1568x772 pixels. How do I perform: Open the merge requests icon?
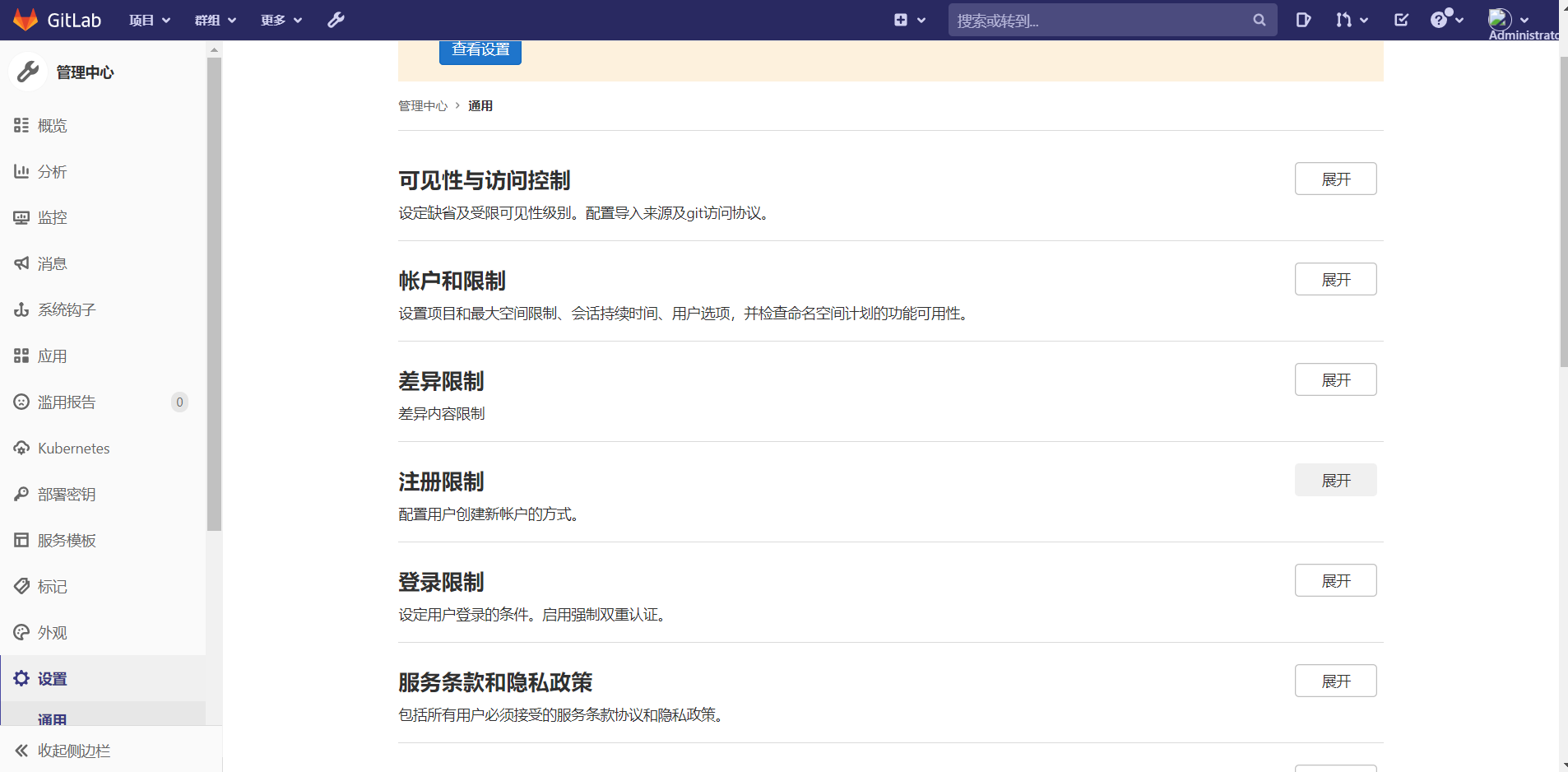[x=1343, y=20]
